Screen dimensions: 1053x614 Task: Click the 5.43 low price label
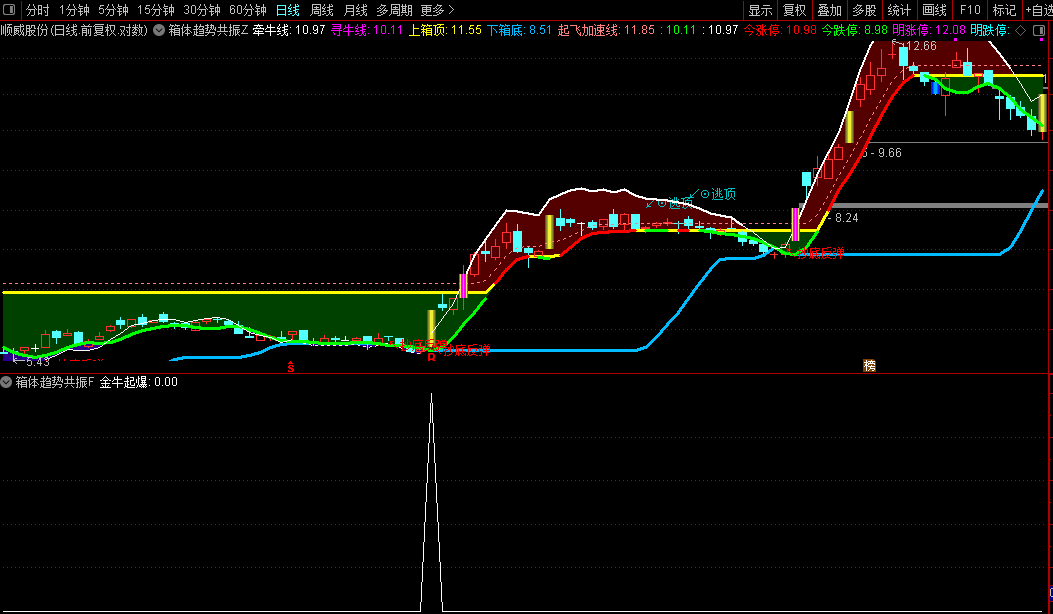[38, 362]
